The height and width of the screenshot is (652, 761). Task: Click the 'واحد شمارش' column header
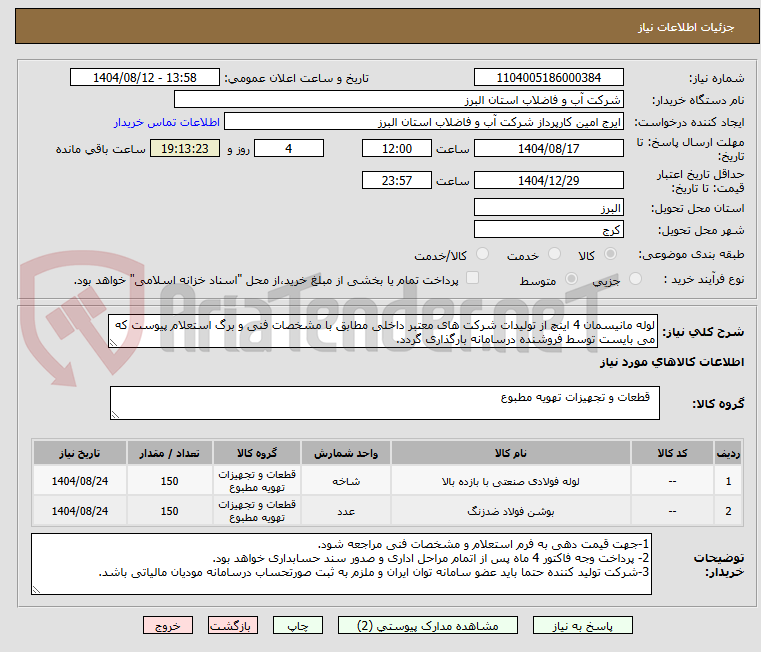(346, 453)
